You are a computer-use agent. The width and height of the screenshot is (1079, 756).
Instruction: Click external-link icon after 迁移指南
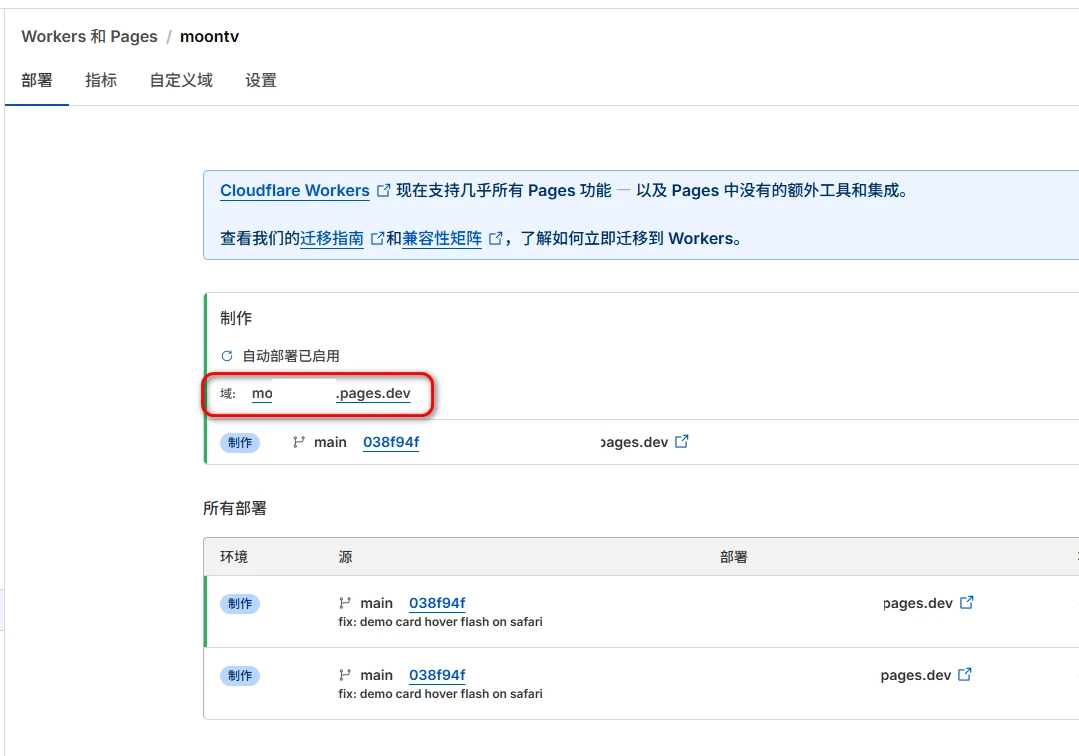(x=377, y=239)
